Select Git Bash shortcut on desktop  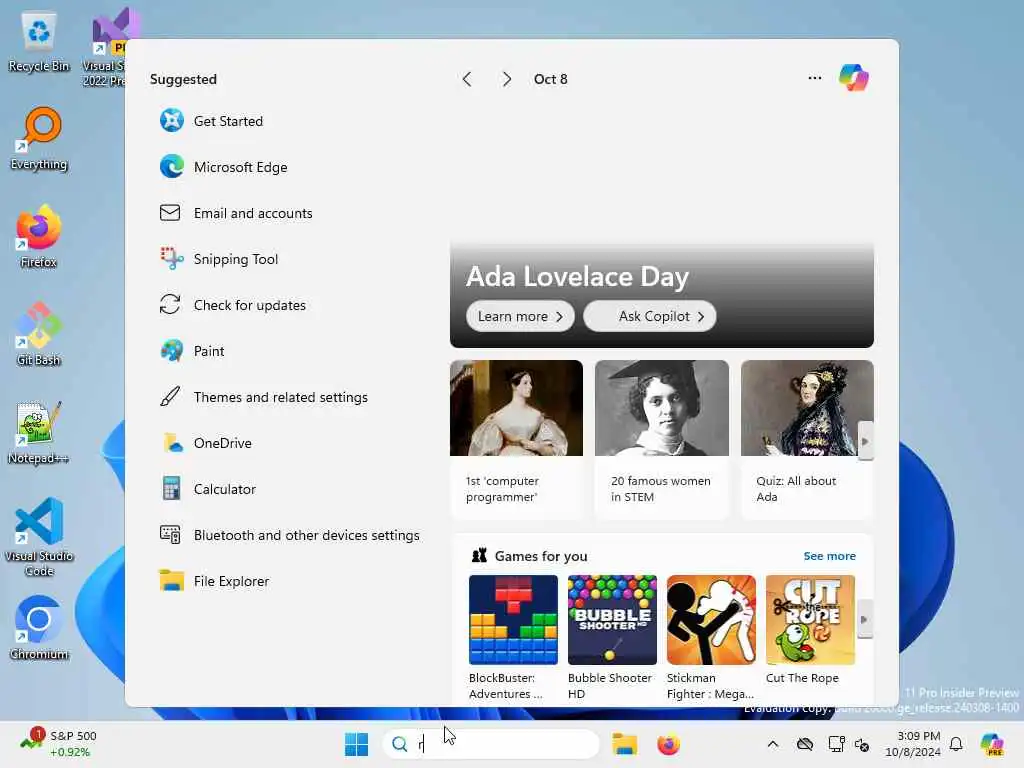pos(39,334)
